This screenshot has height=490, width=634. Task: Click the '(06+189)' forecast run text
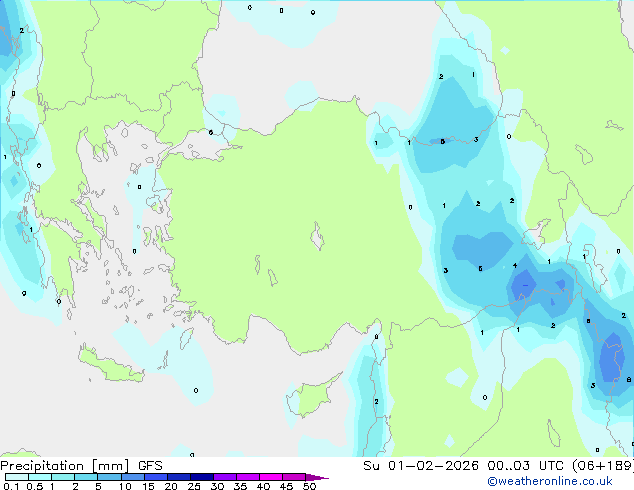(x=603, y=465)
